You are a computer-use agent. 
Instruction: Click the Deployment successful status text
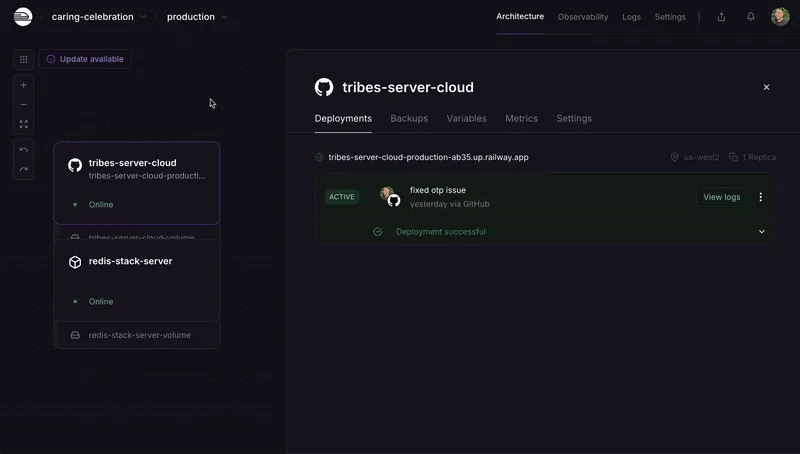click(441, 232)
